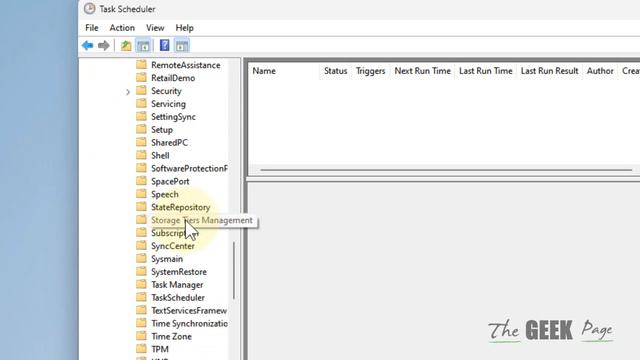
Task: Open the Help menu
Action: tap(184, 28)
